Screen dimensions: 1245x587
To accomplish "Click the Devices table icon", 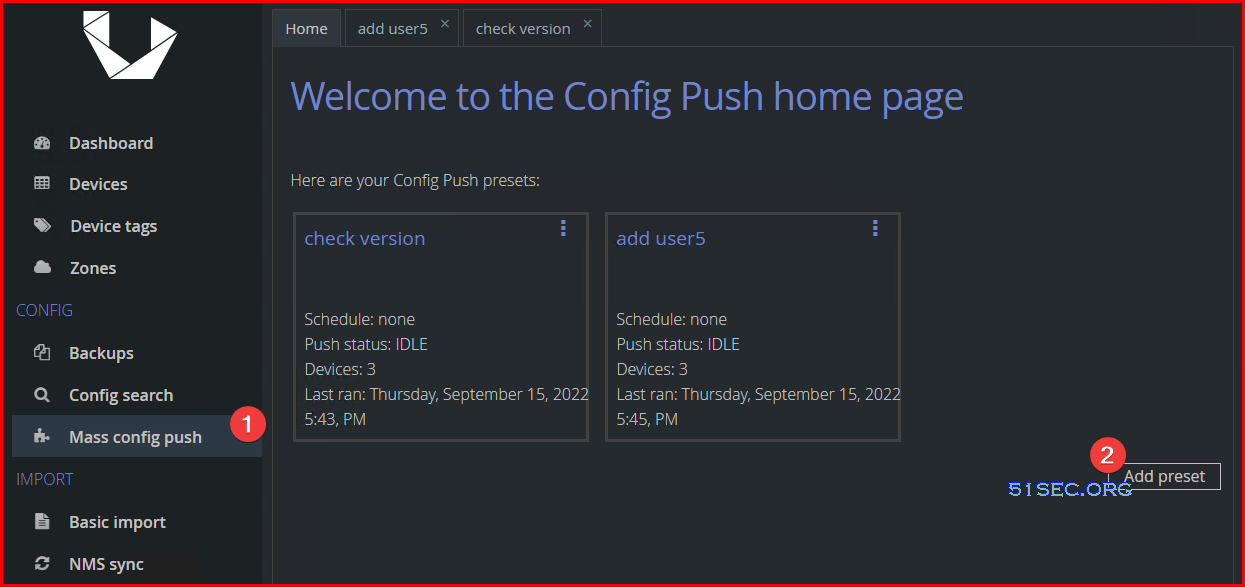I will (42, 184).
